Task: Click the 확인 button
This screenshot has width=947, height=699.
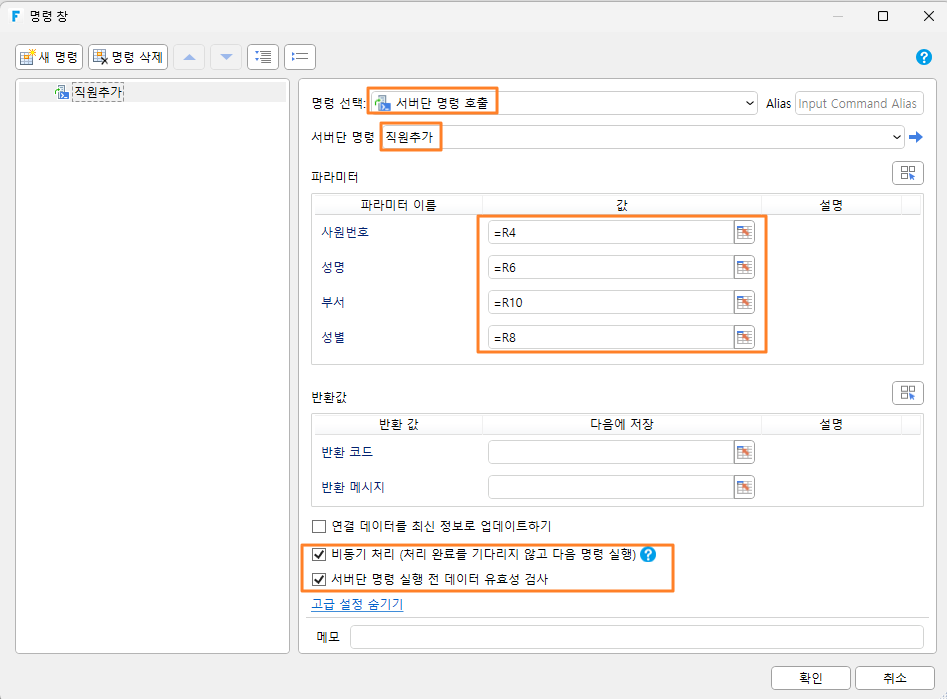Action: coord(811,678)
